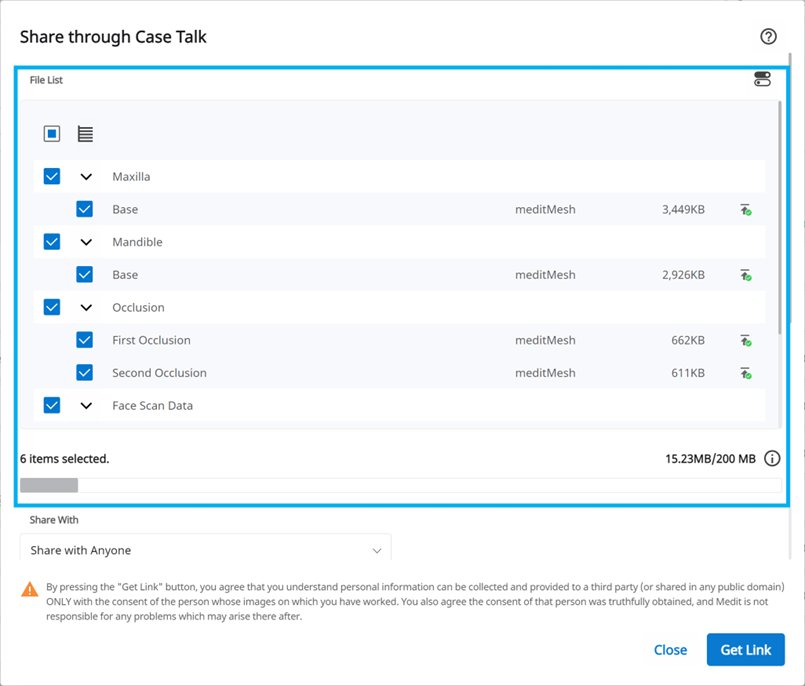Click the upload status icon for Mandible's Base file
Screen dimensions: 805x686
(746, 274)
